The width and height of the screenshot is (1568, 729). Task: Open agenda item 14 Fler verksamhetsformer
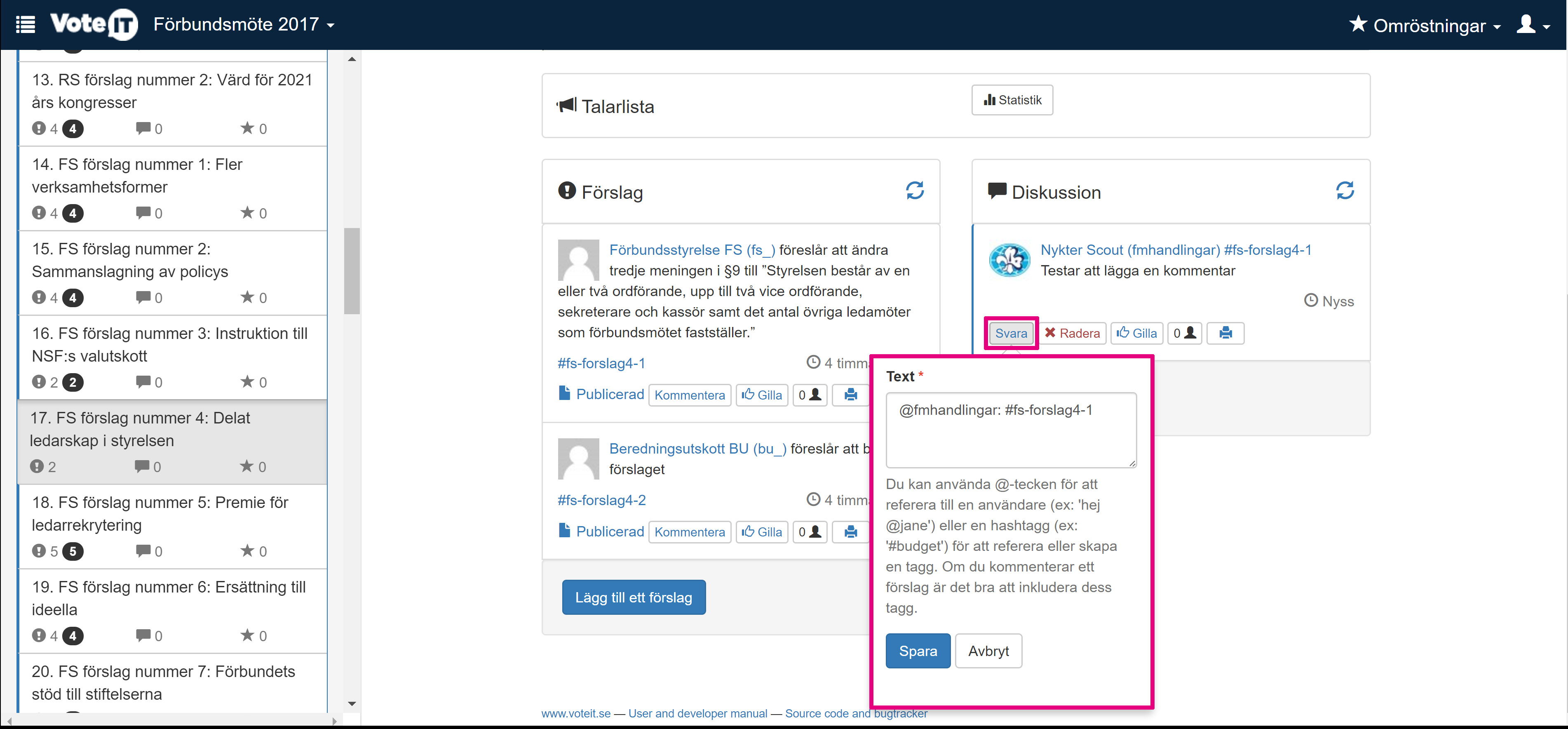173,188
